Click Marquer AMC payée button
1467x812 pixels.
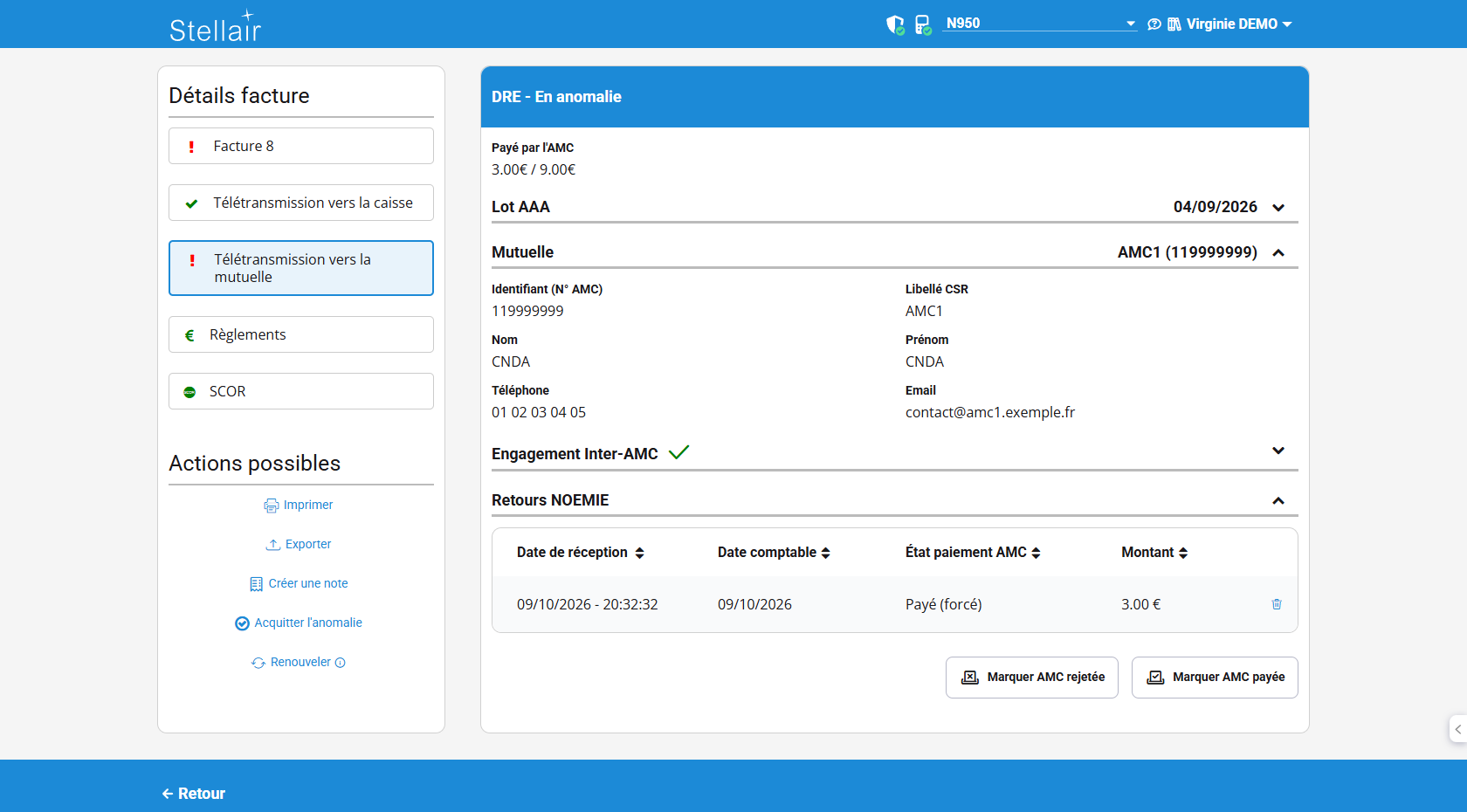(x=1215, y=678)
